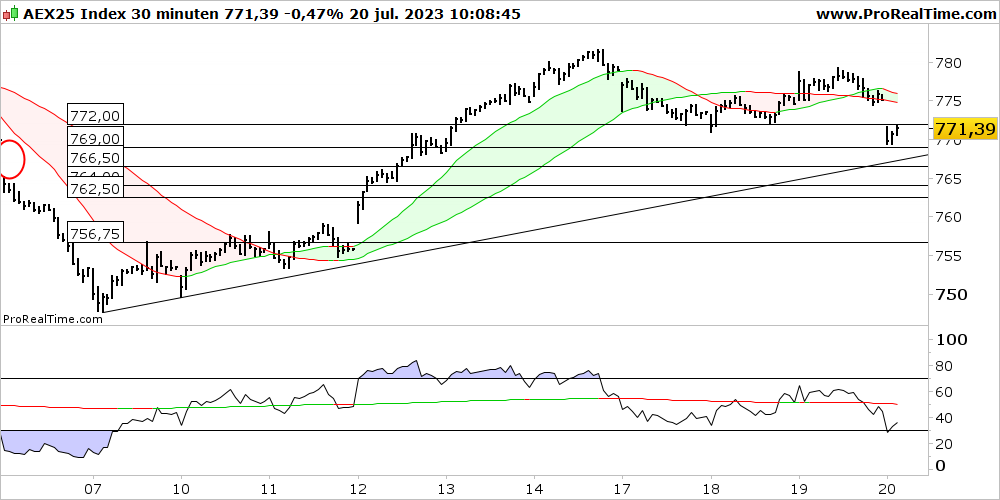Open the www.ProRealTime.com link
This screenshot has height=500, width=1000.
[x=906, y=14]
